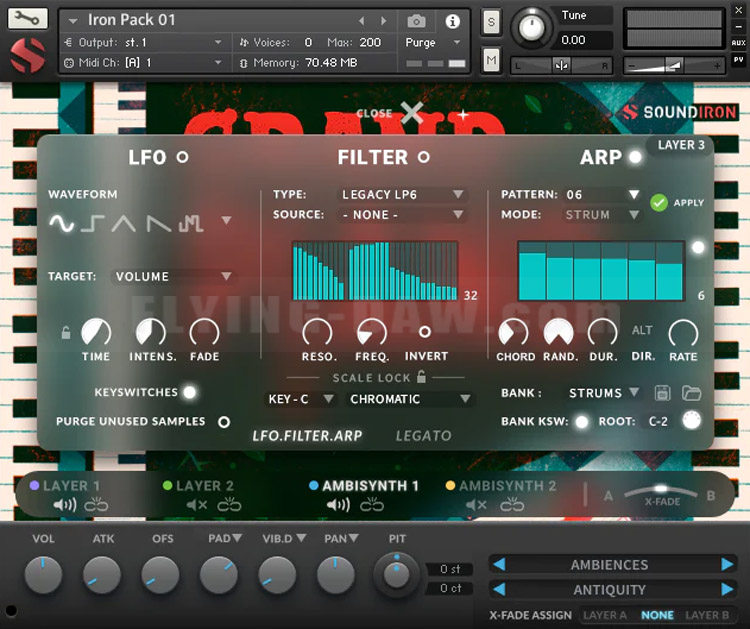Click the X-Fade slider between A and B
750x629 pixels.
pyautogui.click(x=659, y=490)
